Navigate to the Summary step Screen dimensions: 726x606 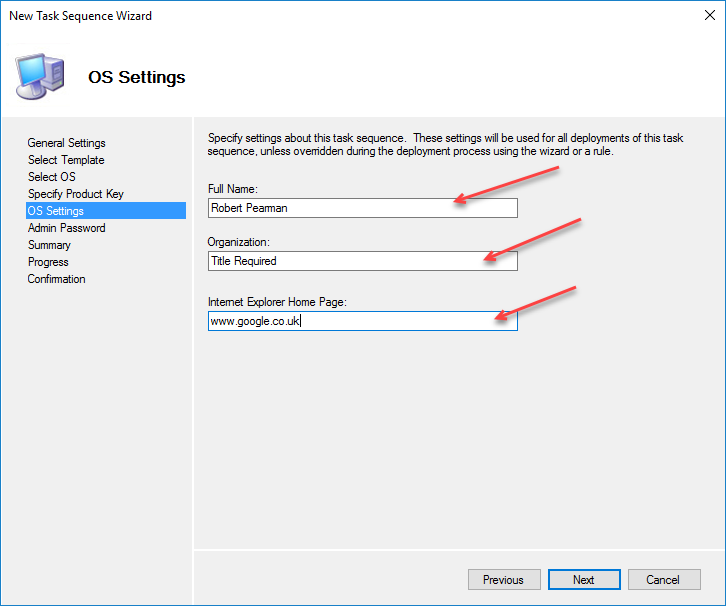(x=49, y=245)
